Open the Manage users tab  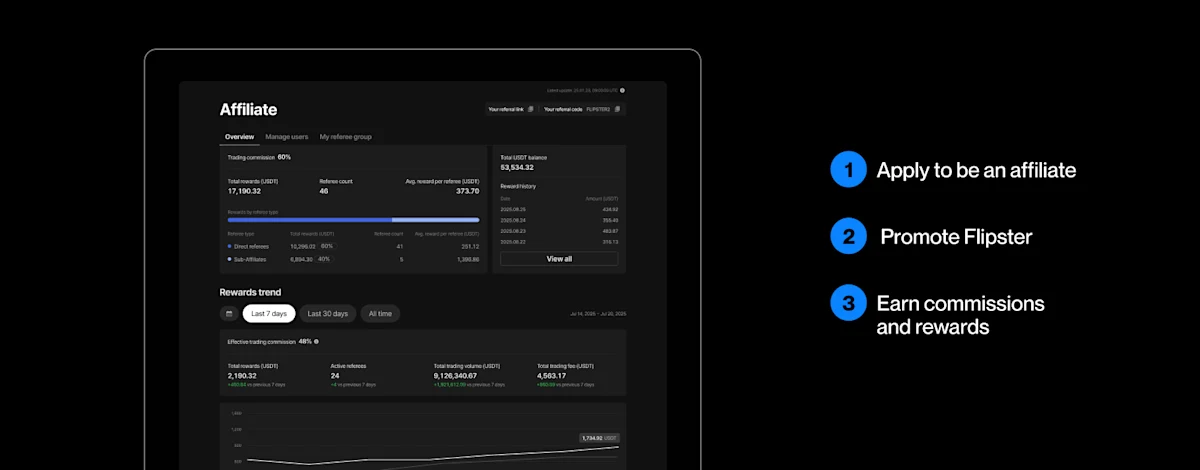click(x=287, y=137)
